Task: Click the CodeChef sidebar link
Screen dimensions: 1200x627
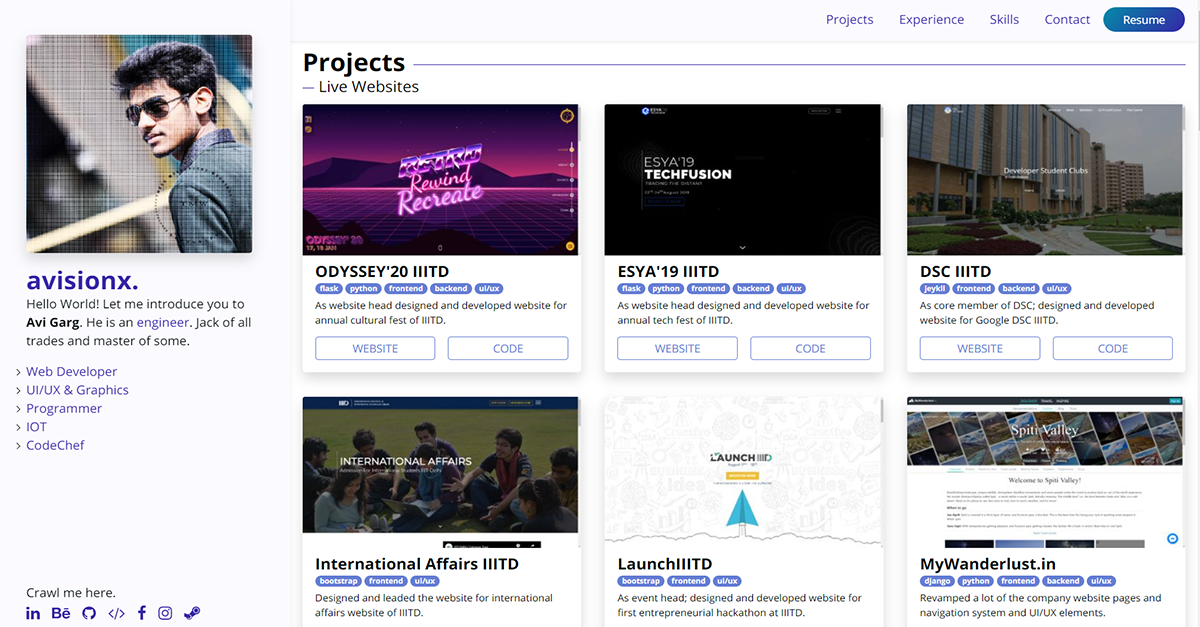Action: pos(55,445)
